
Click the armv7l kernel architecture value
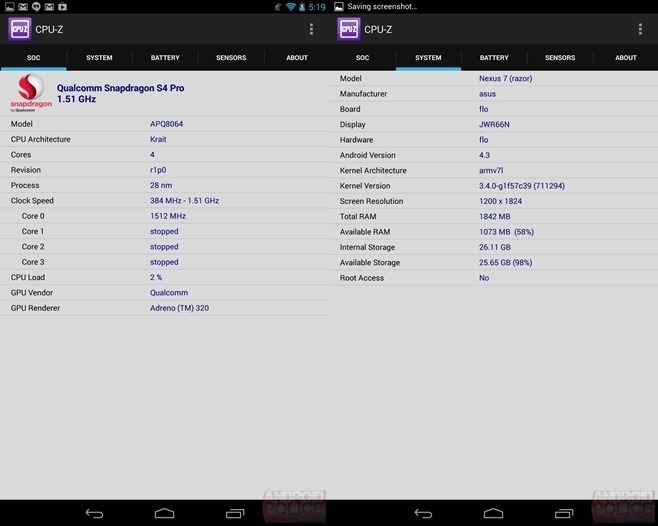(x=491, y=170)
